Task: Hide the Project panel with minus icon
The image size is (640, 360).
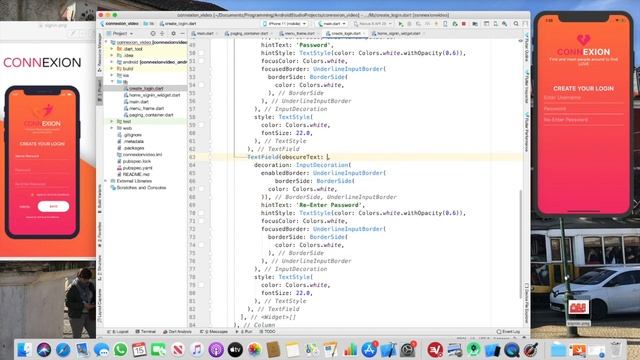Action: tap(182, 33)
